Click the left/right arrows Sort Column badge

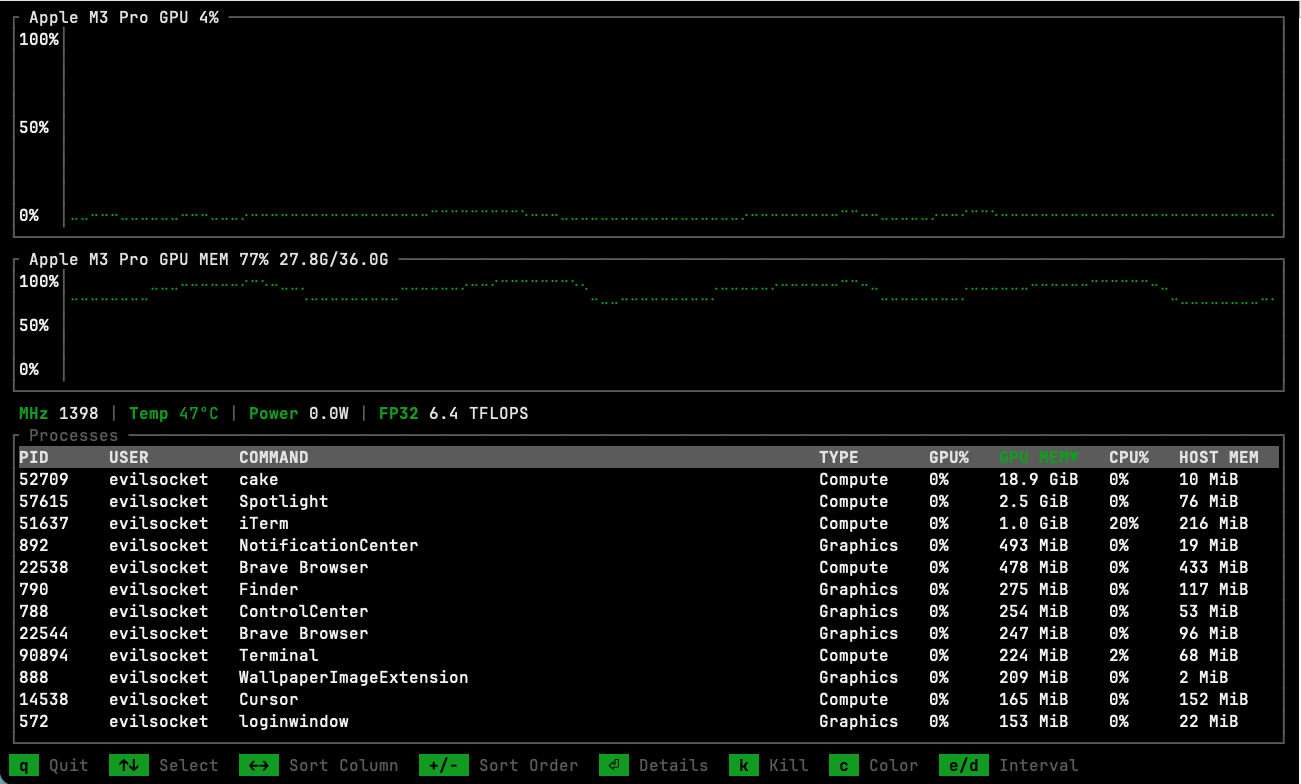click(259, 766)
